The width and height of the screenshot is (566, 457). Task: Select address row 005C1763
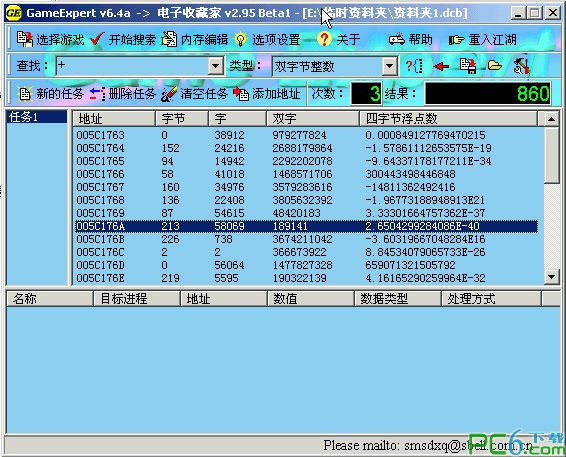coord(306,135)
